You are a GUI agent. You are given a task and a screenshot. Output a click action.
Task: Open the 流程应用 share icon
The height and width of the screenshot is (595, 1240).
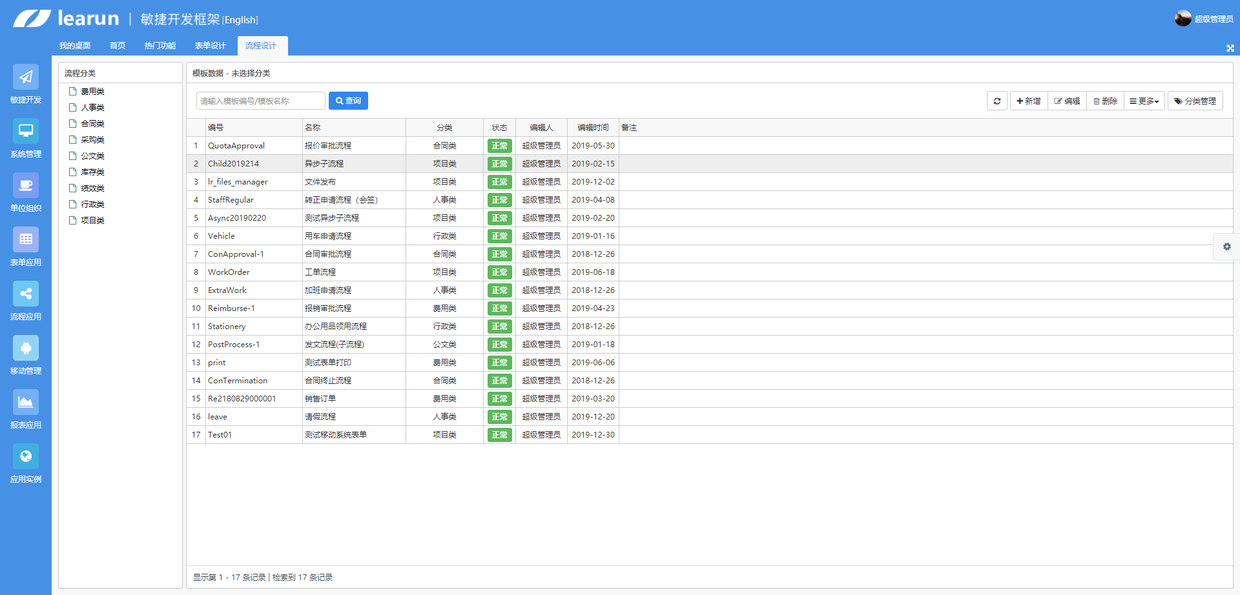point(26,293)
